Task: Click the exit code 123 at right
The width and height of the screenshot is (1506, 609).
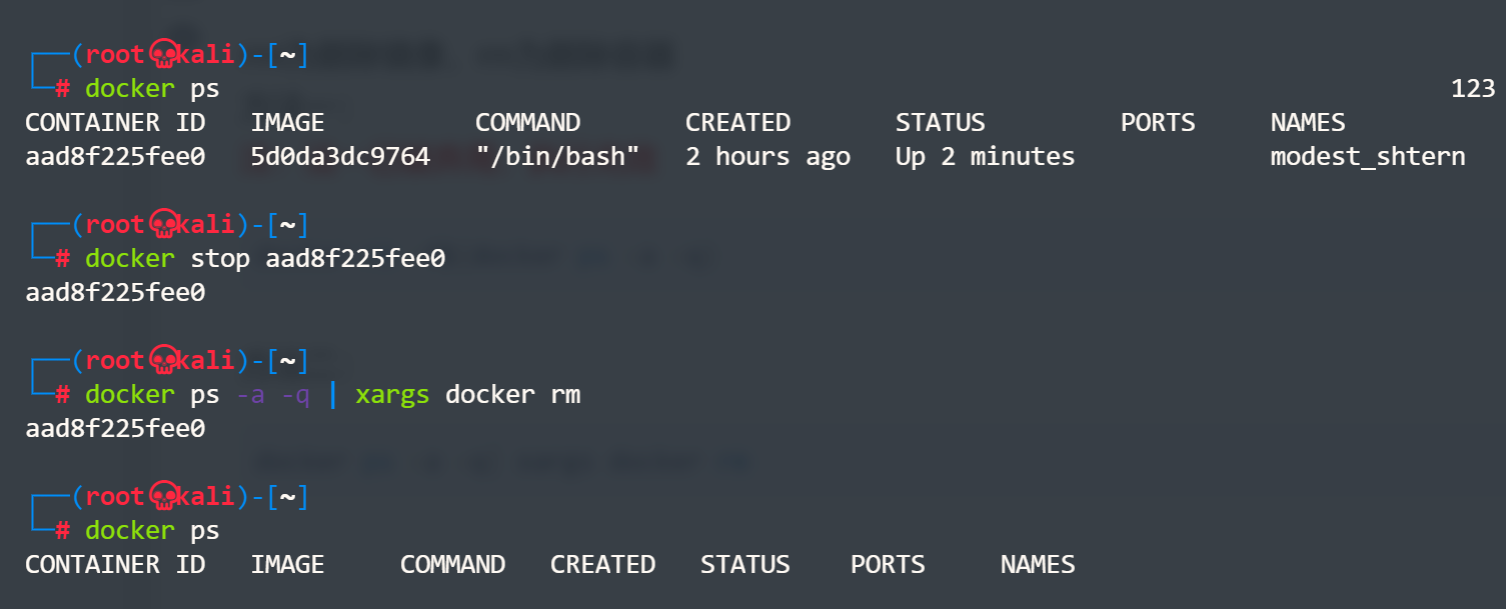Action: (x=1472, y=89)
